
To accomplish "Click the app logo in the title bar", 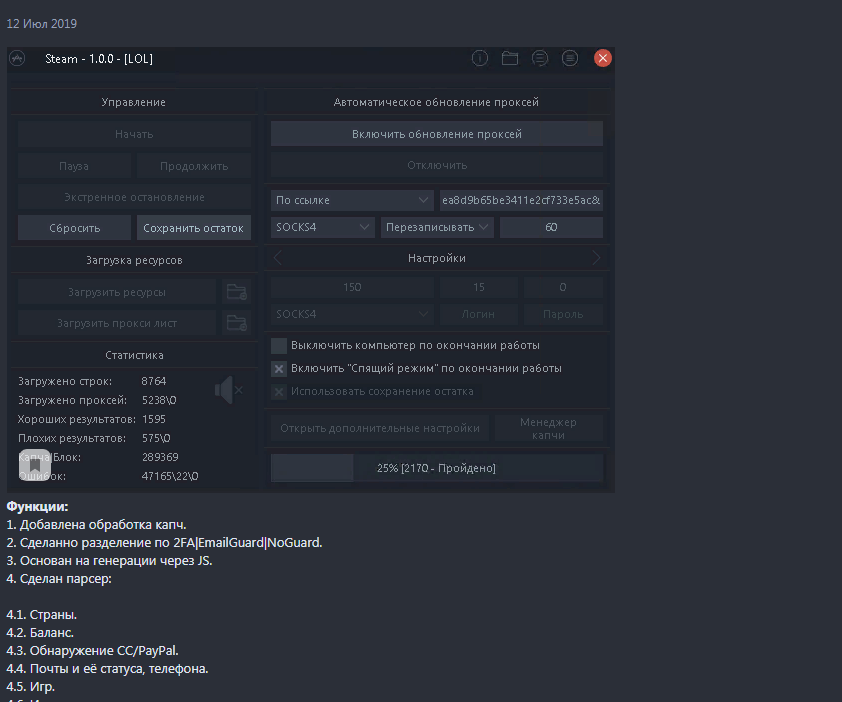I will coord(17,58).
